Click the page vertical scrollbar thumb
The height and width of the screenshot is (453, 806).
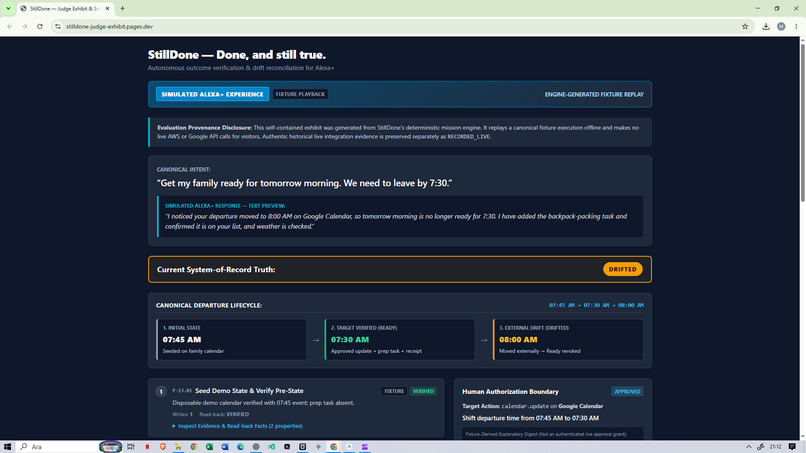click(802, 123)
